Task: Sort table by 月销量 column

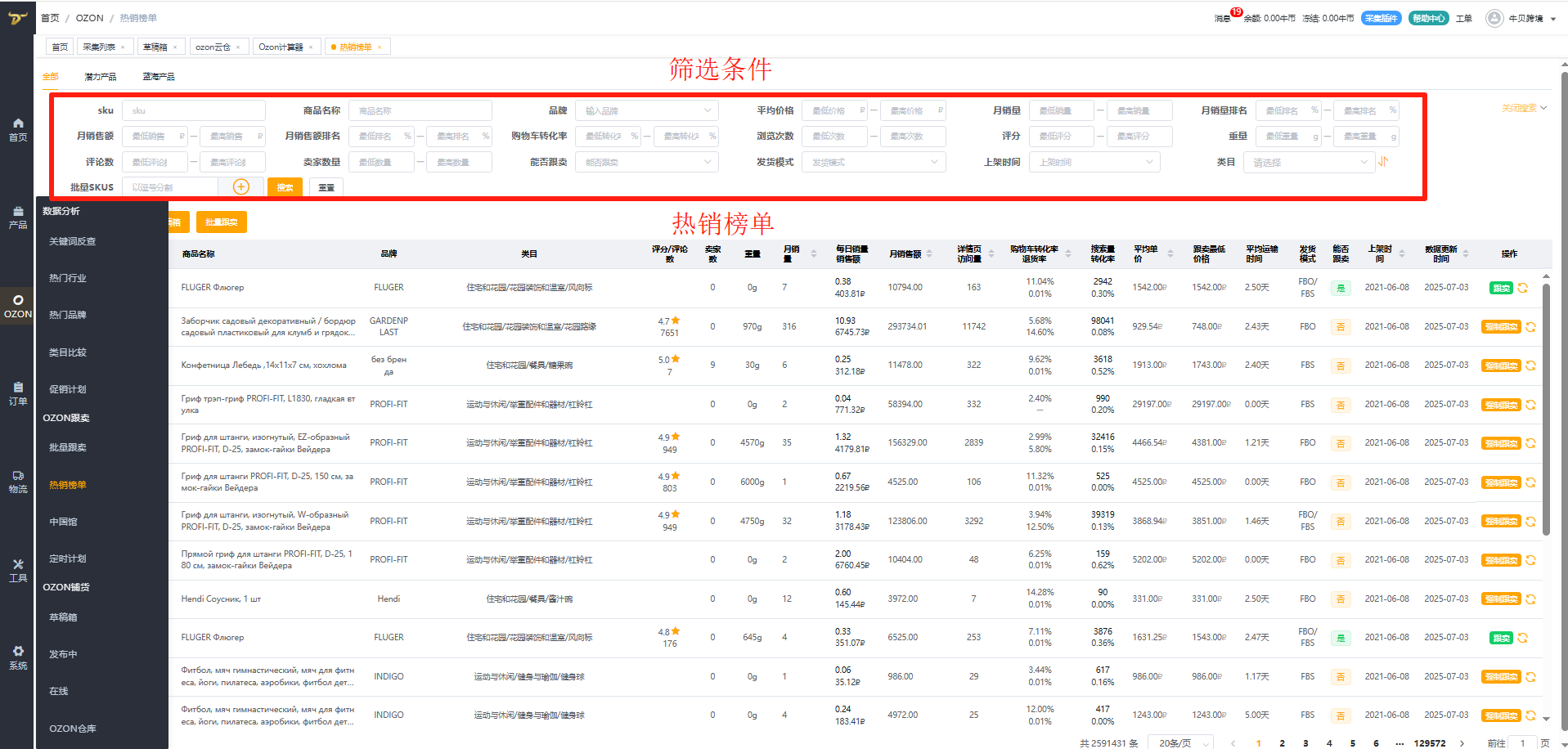Action: [813, 254]
